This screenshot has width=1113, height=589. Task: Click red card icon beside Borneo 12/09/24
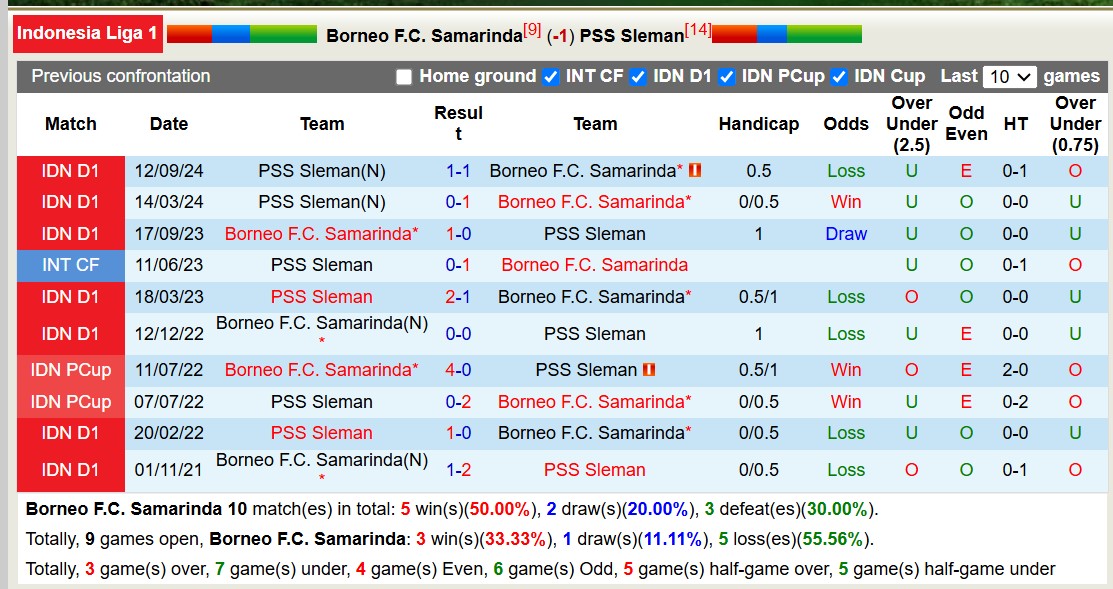(695, 171)
